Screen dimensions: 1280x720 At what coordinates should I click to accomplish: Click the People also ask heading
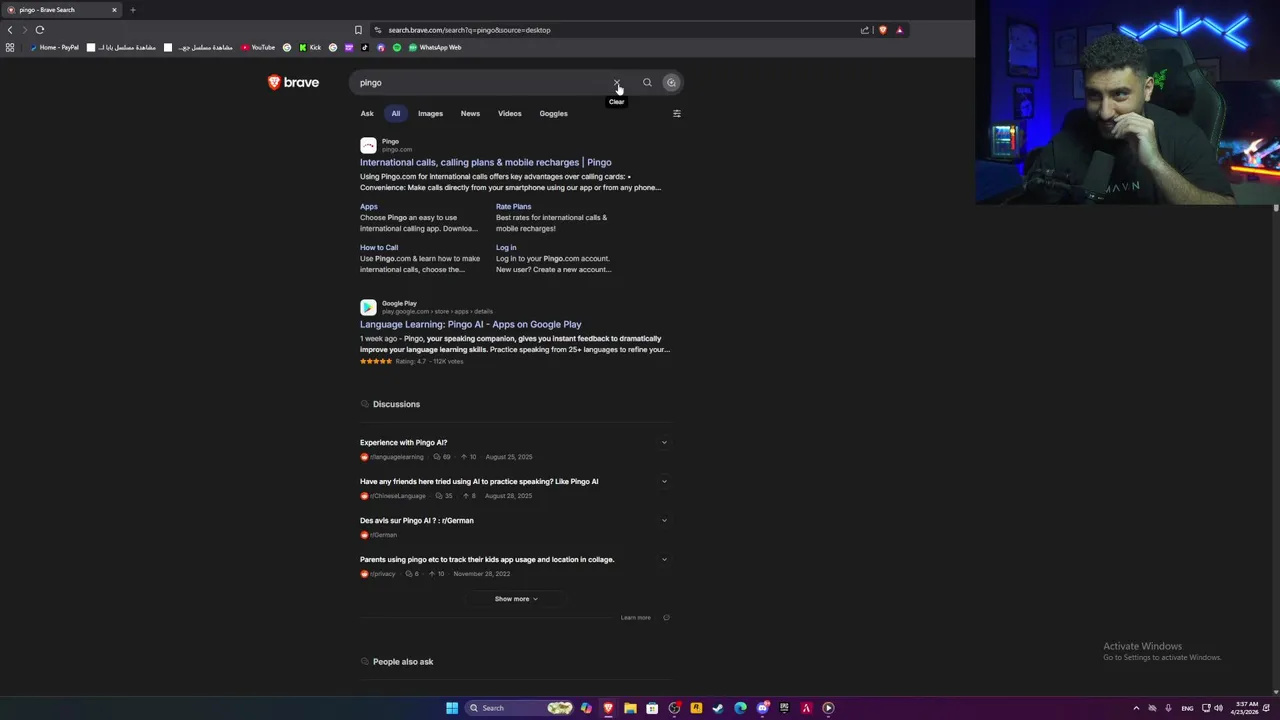tap(403, 662)
